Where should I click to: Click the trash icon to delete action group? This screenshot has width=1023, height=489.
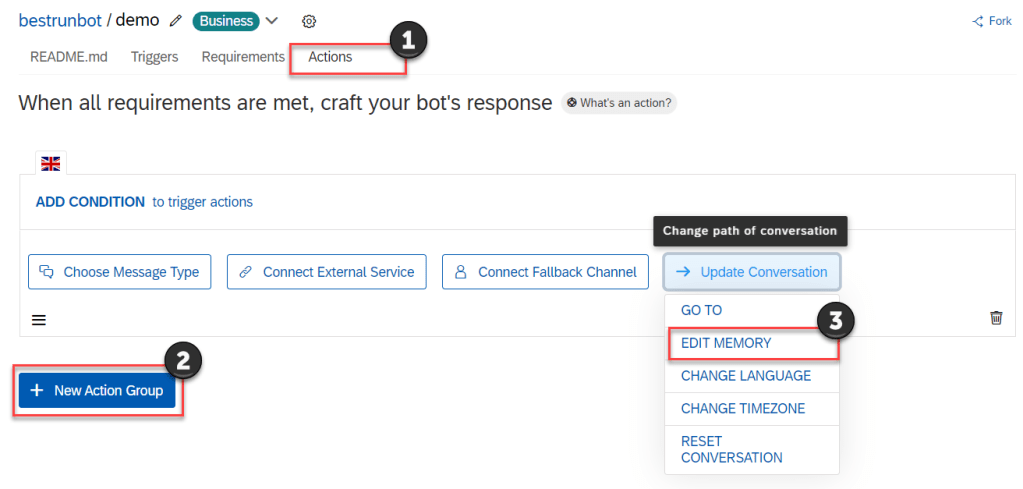click(996, 317)
